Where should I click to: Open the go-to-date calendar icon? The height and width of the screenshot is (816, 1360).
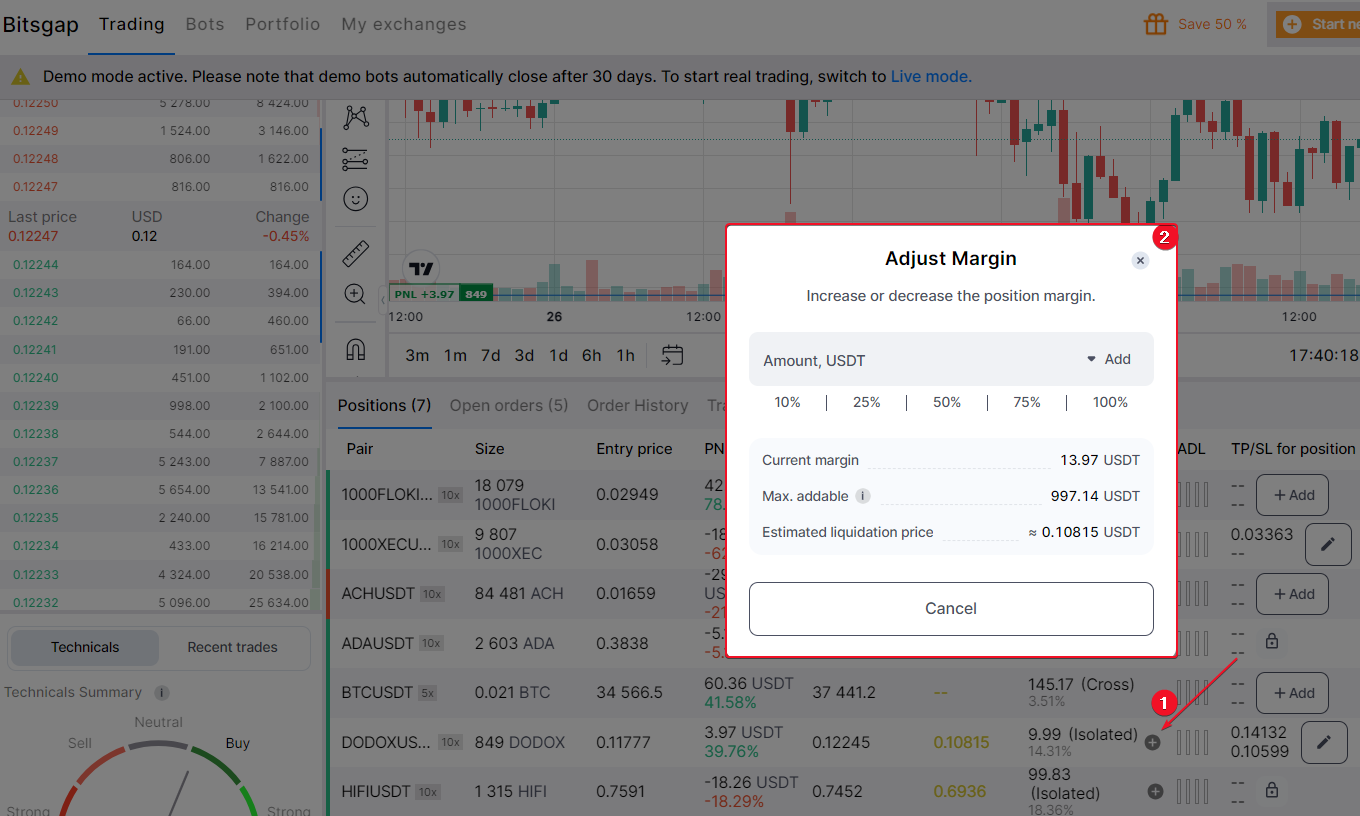tap(672, 355)
